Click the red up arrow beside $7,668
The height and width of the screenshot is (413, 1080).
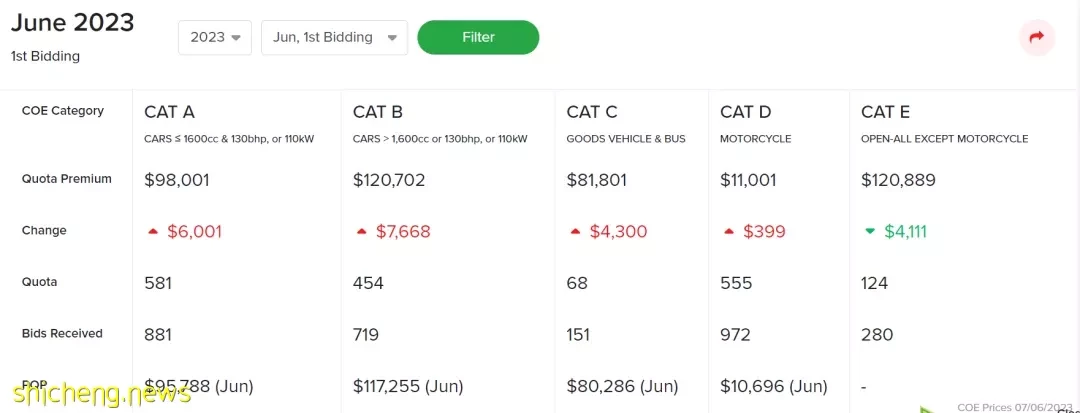coord(362,232)
